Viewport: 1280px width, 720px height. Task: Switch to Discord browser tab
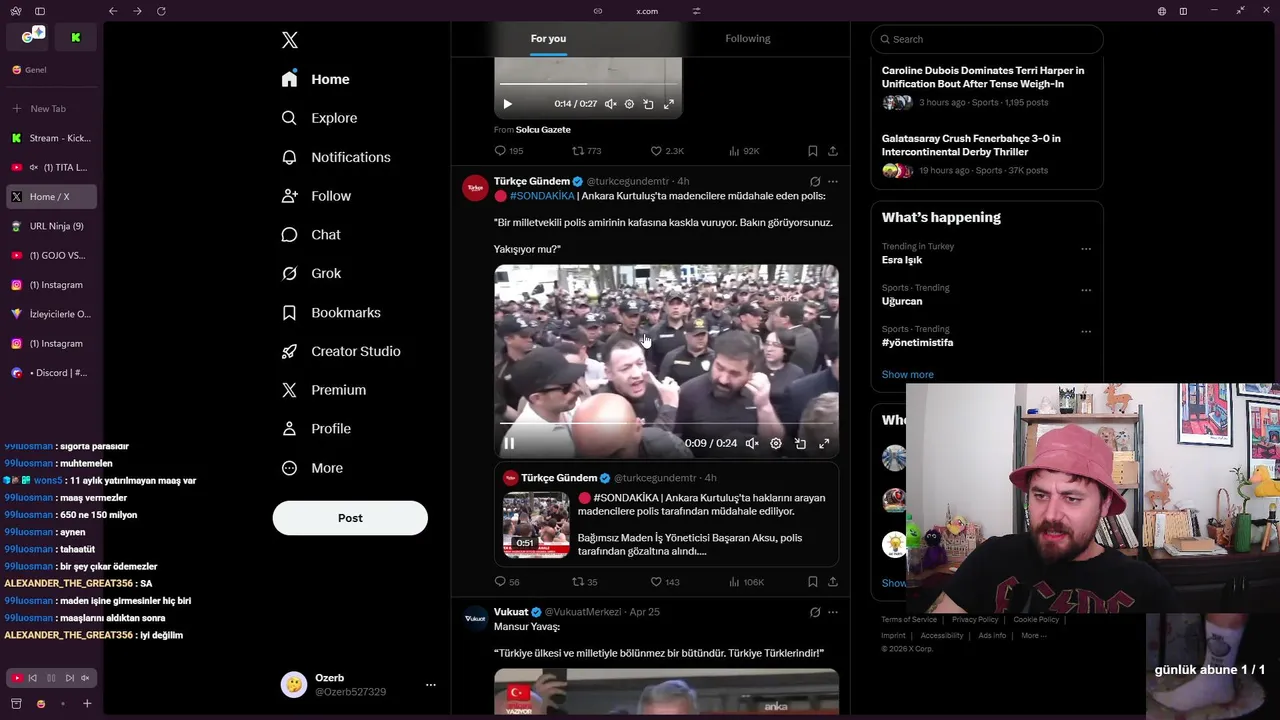[x=51, y=373]
